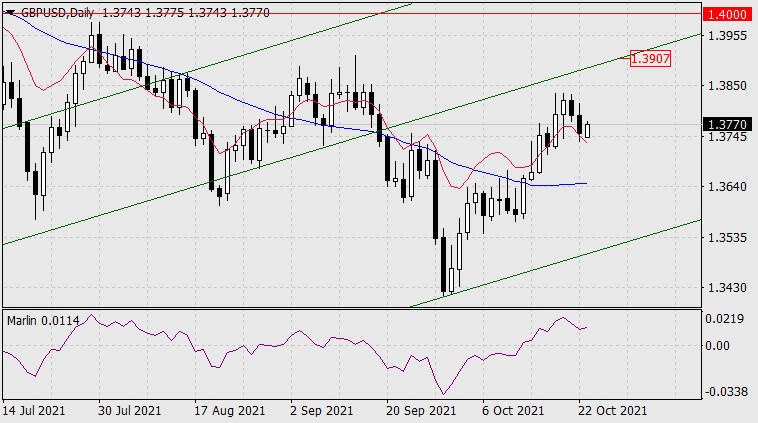758x423 pixels.
Task: Click the end of the blue moving average line
Action: click(586, 183)
